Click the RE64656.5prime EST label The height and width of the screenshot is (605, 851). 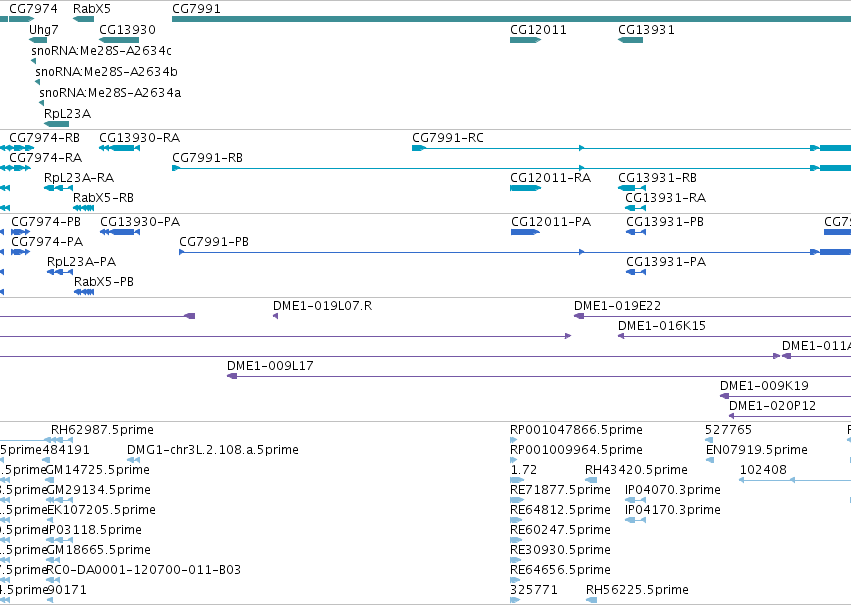coord(561,570)
